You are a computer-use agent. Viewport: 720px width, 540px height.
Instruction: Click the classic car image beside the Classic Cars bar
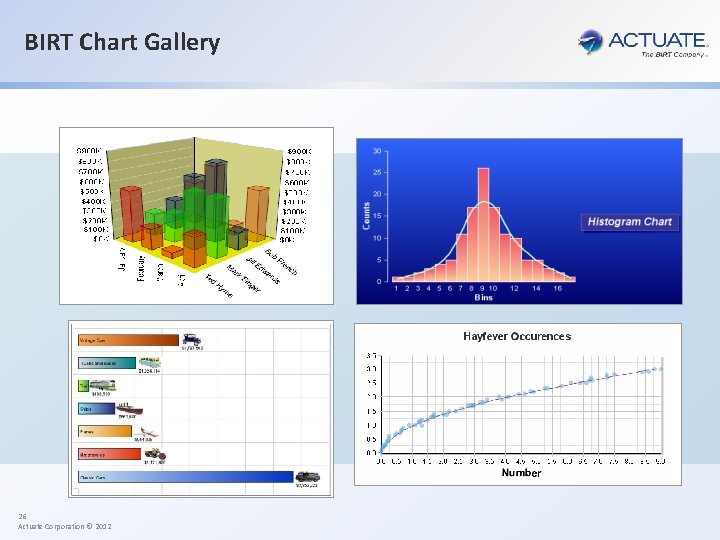pos(307,477)
